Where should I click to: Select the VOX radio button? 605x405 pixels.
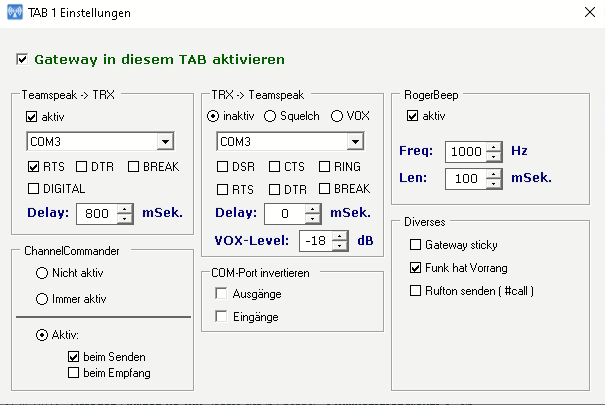click(x=337, y=116)
